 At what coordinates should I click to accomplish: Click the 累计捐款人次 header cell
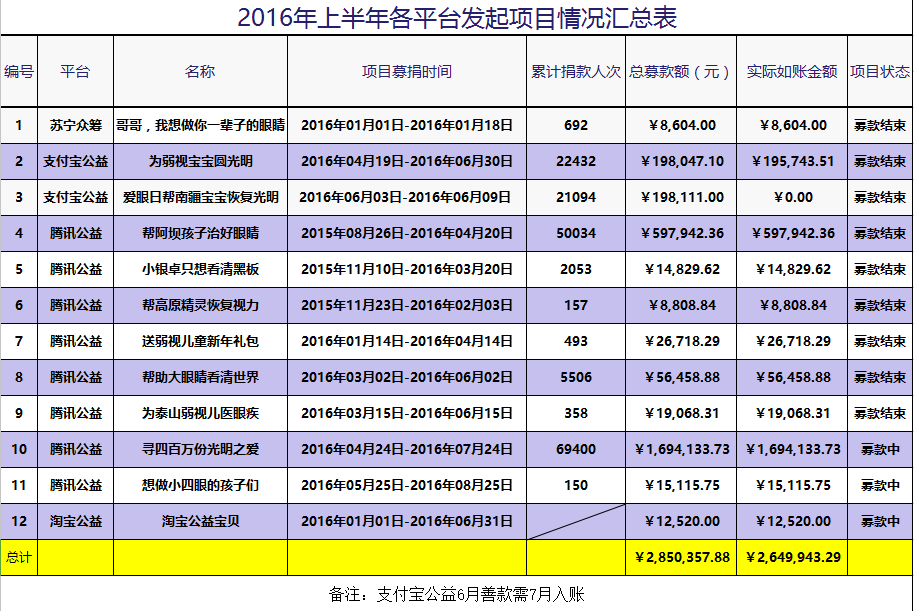coord(576,72)
